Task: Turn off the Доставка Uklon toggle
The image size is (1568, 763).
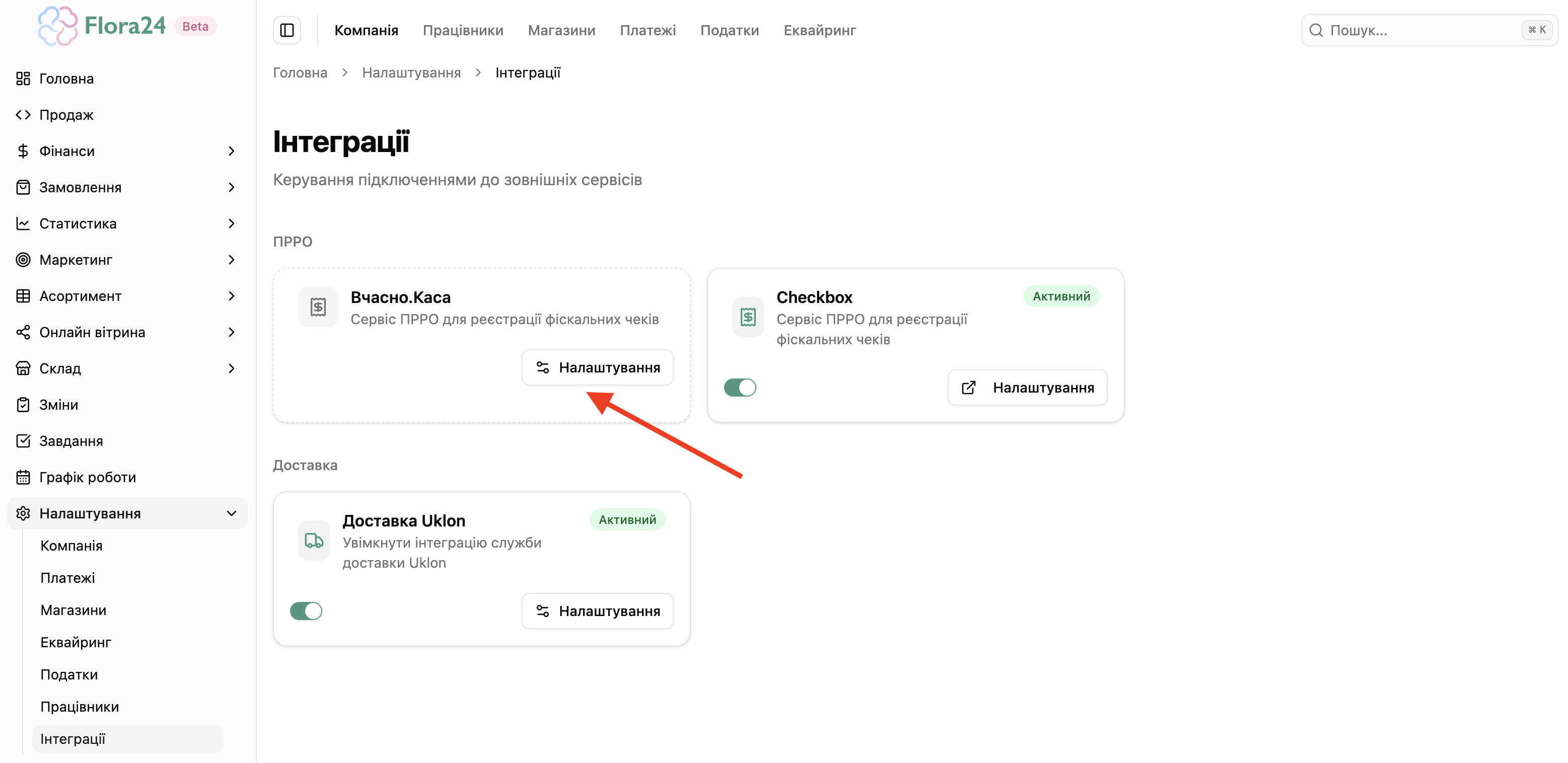Action: coord(306,611)
